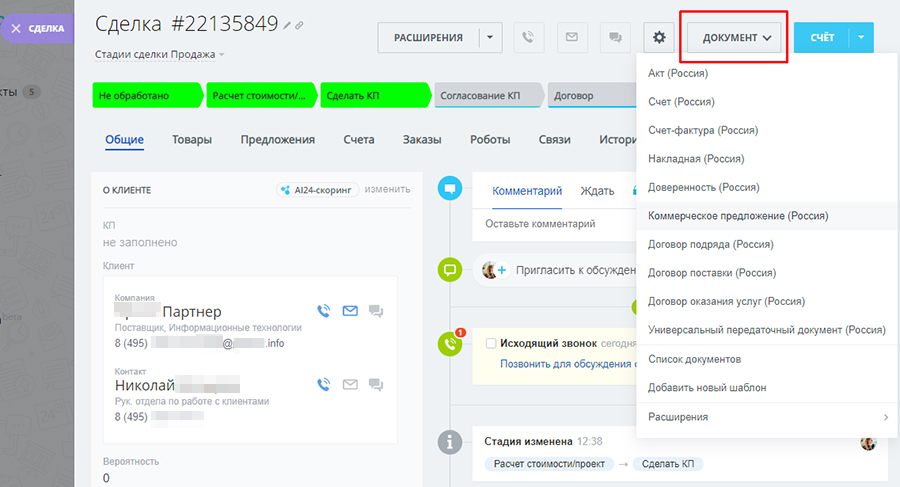
Task: Open the Счёт button dropdown arrow
Action: [861, 37]
